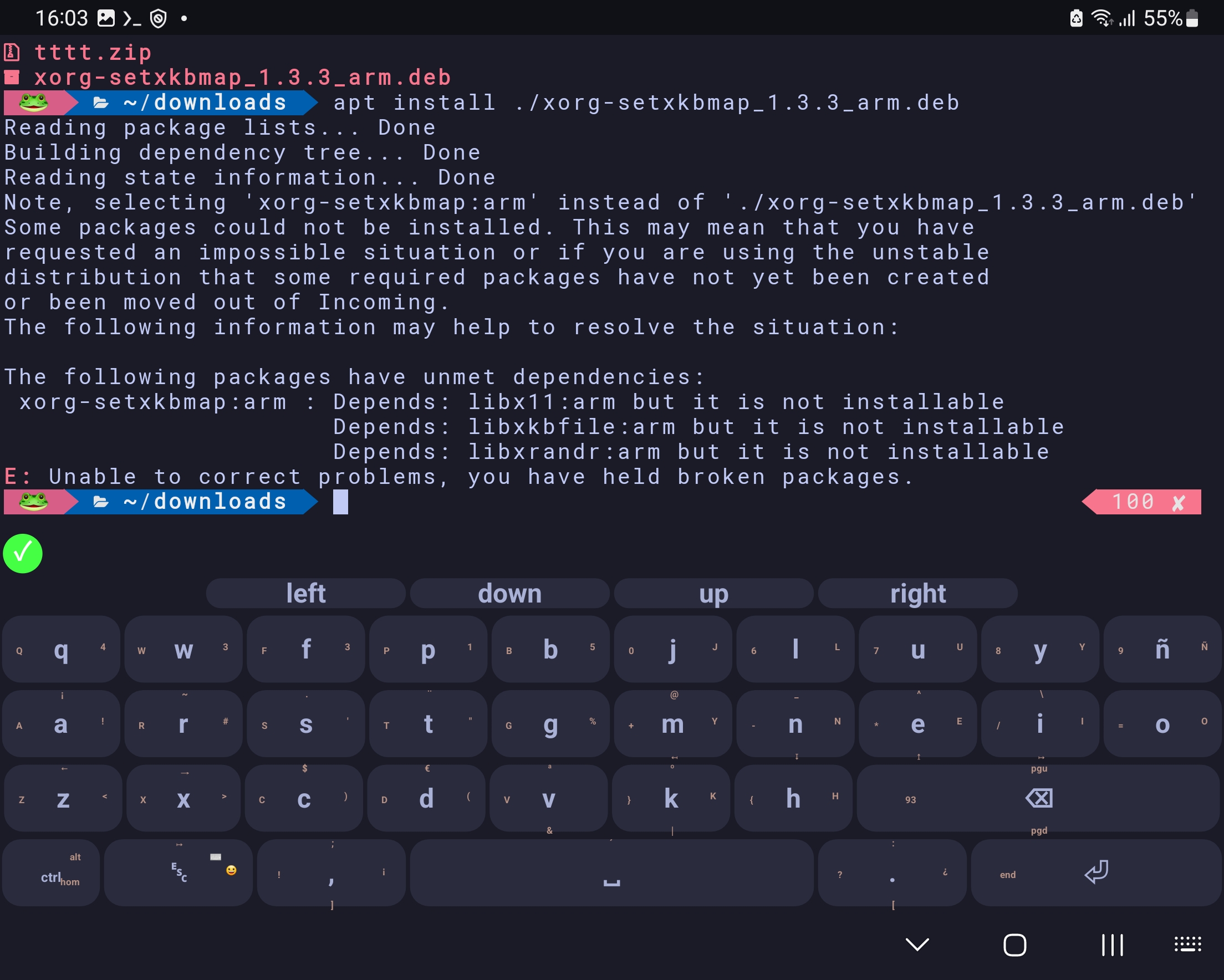Screen dimensions: 1224x980
Task: Tap the ttttt.zip filename in the terminal
Action: pyautogui.click(x=93, y=52)
